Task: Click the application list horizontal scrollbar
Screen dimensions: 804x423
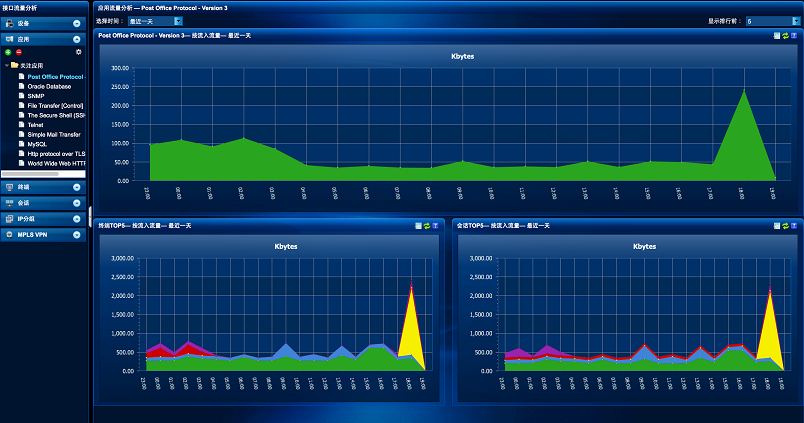Action: click(40, 174)
